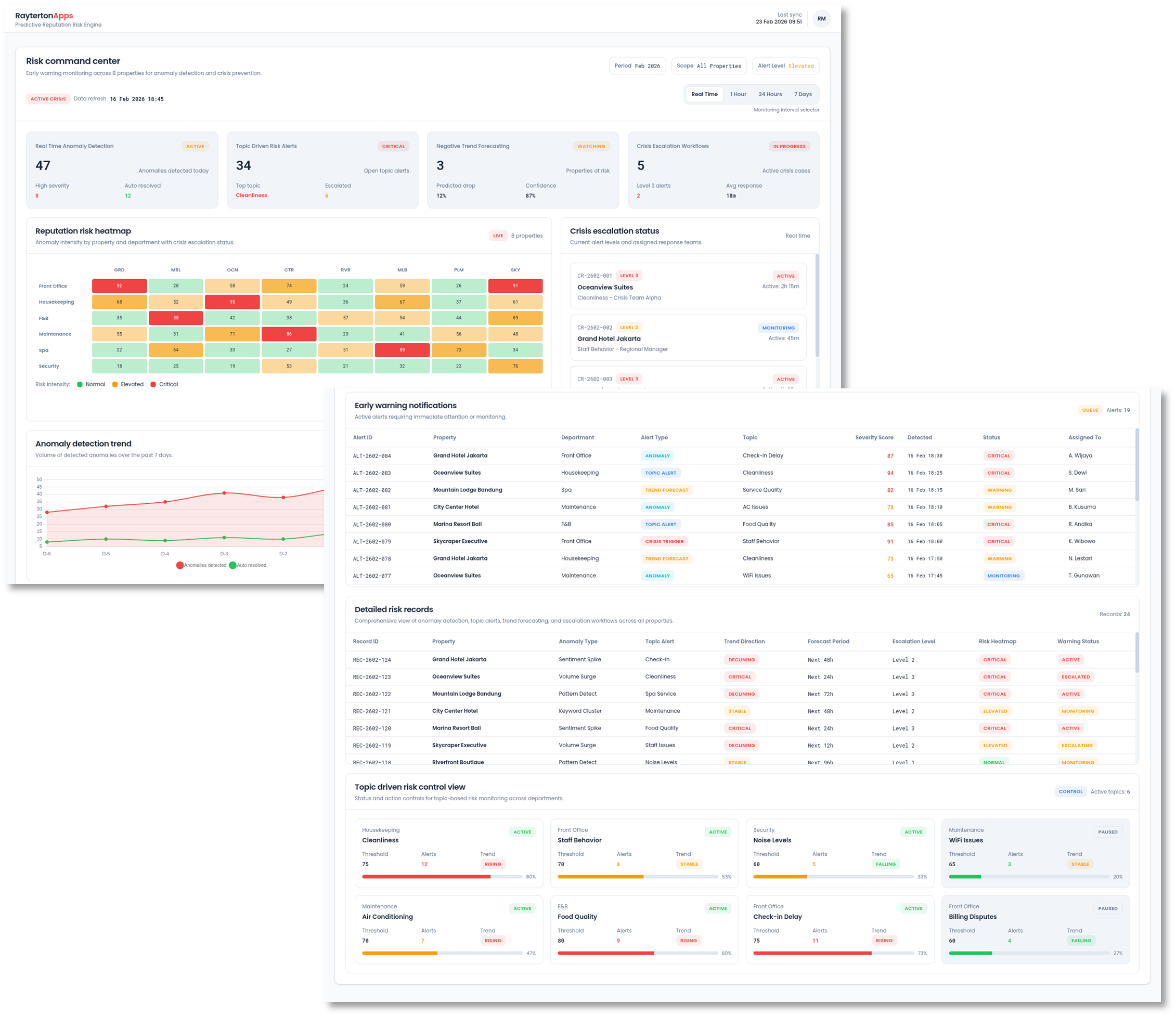Click the LIVE badge on the reputation risk heatmap
The width and height of the screenshot is (1176, 1017).
497,236
